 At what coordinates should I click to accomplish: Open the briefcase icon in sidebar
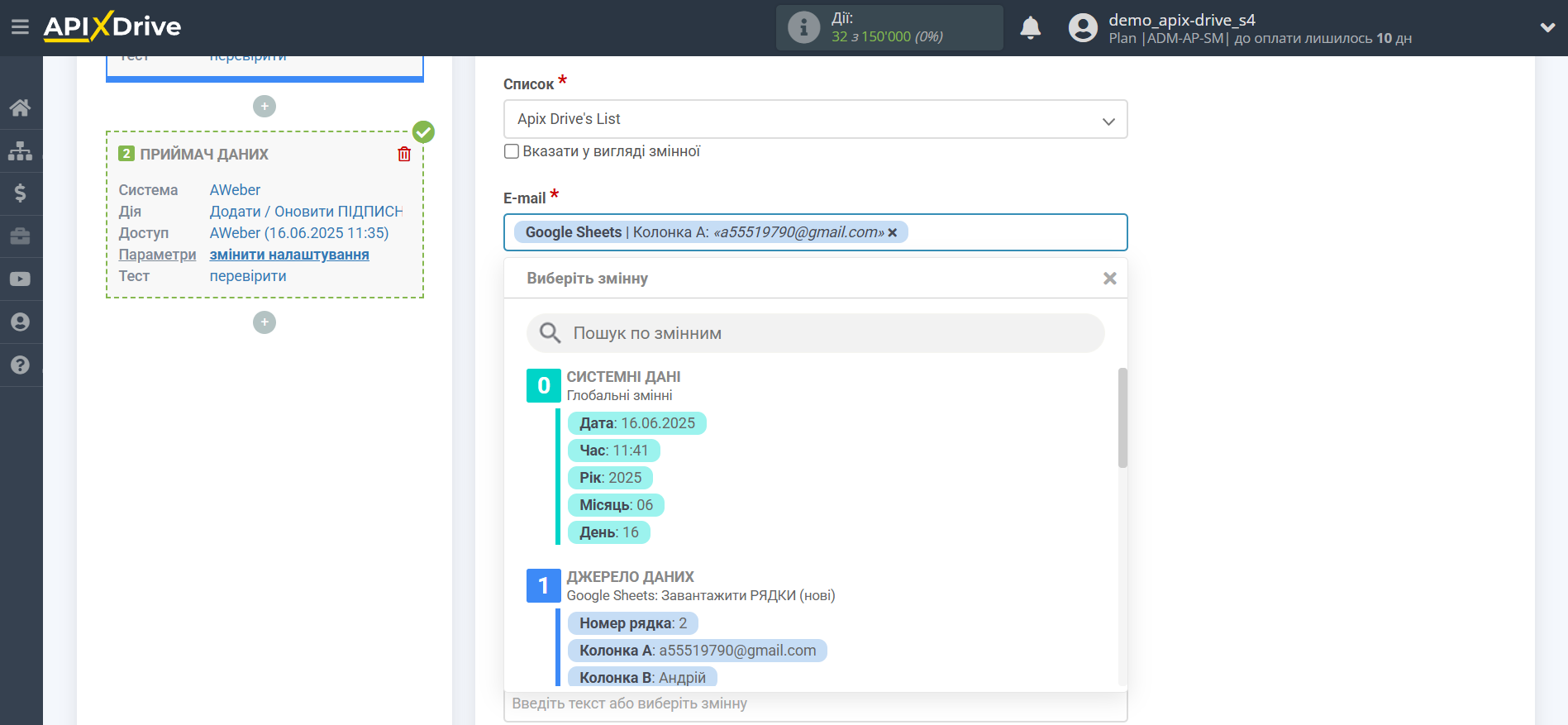(x=21, y=236)
